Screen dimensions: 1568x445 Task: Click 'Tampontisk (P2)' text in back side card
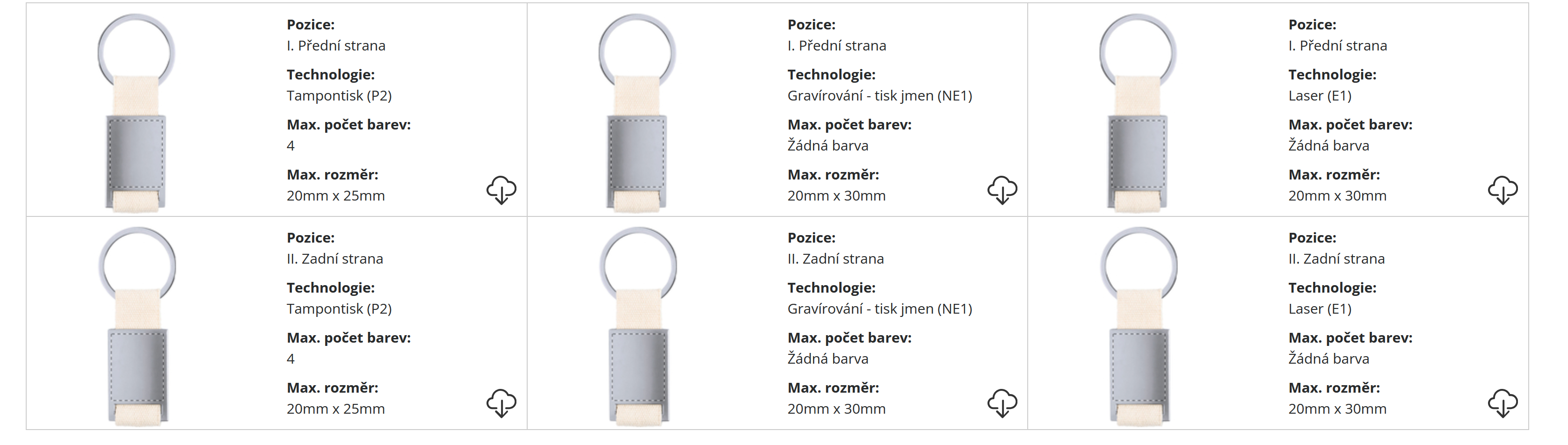click(339, 309)
